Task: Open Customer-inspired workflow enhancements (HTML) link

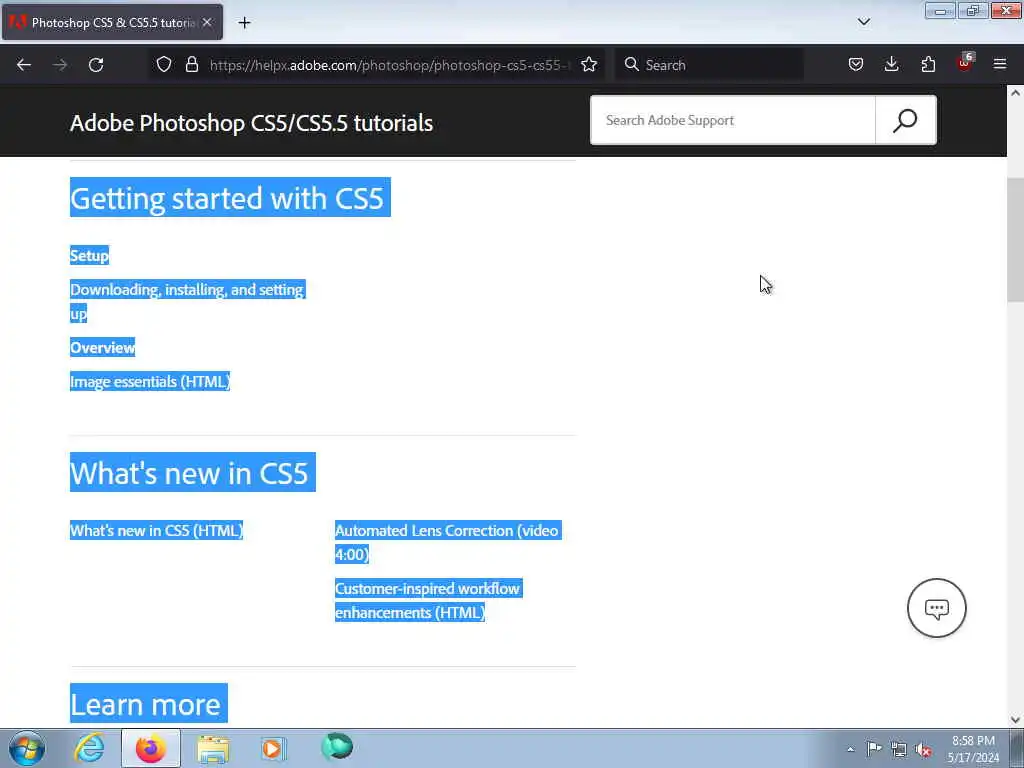Action: [428, 600]
